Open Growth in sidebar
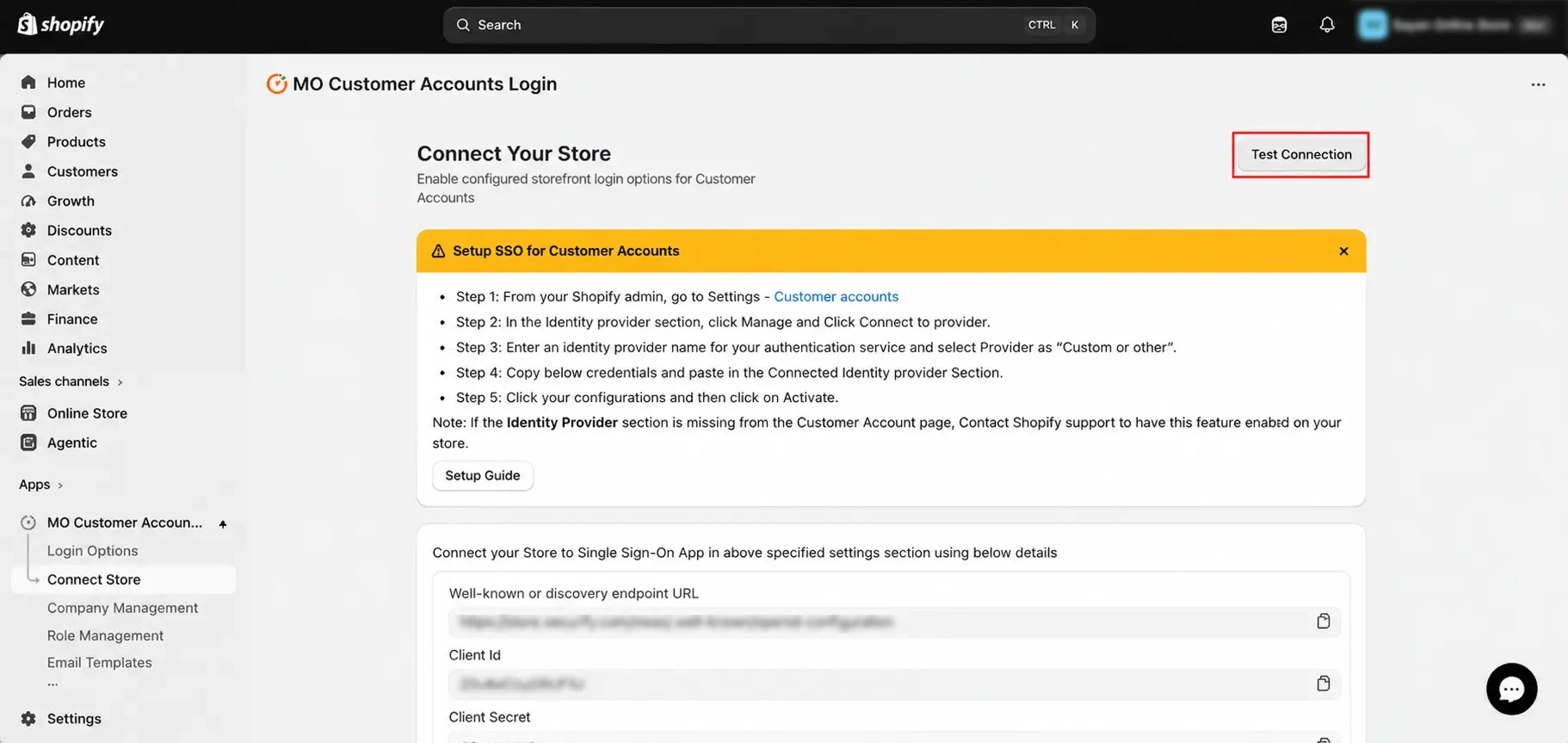Image resolution: width=1568 pixels, height=743 pixels. (71, 201)
